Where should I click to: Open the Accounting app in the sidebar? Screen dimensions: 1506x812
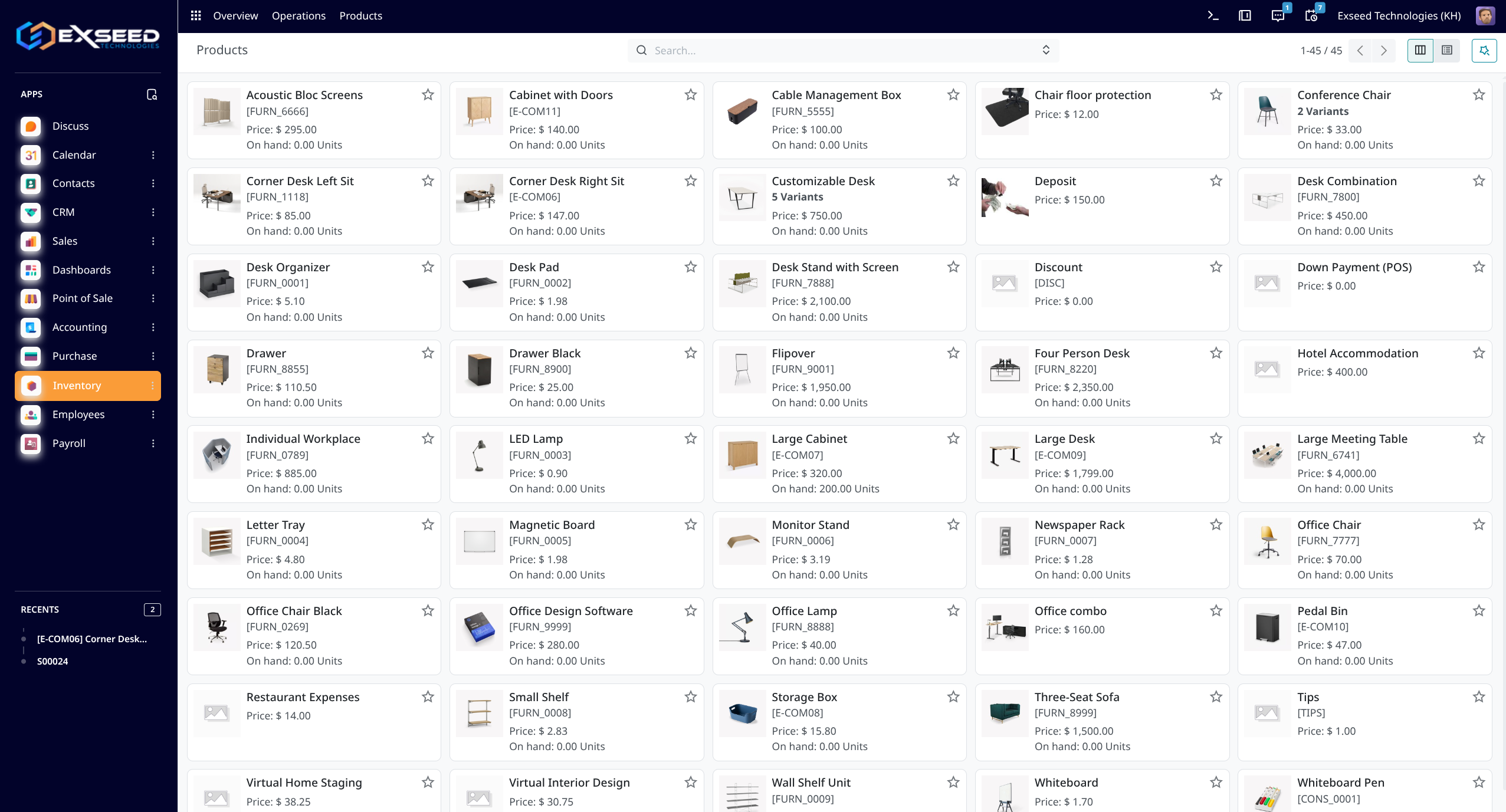(79, 327)
